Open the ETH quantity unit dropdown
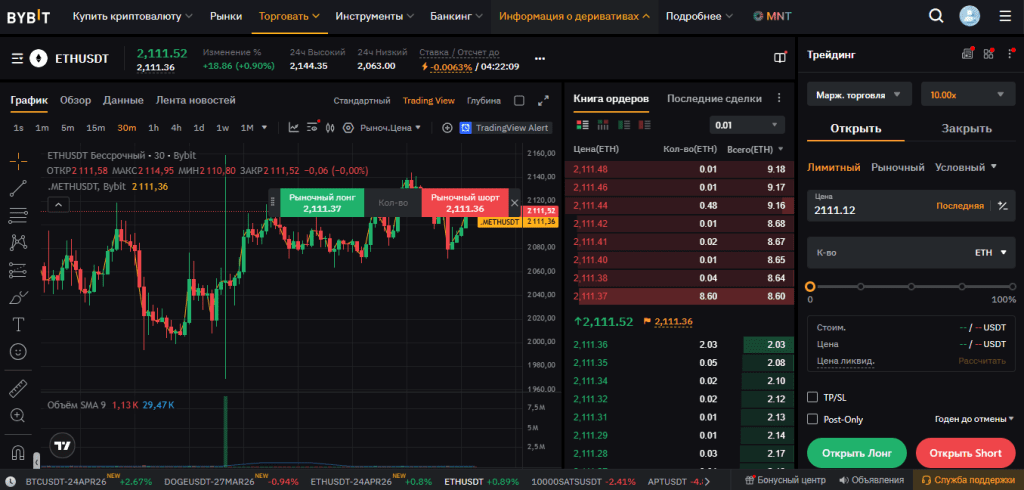The width and height of the screenshot is (1024, 490). 991,252
